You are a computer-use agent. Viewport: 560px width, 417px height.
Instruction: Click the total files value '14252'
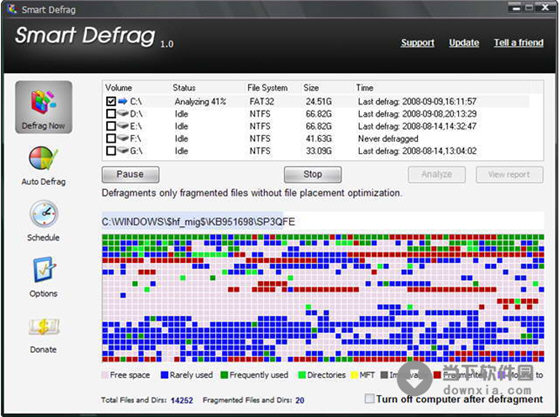[182, 400]
